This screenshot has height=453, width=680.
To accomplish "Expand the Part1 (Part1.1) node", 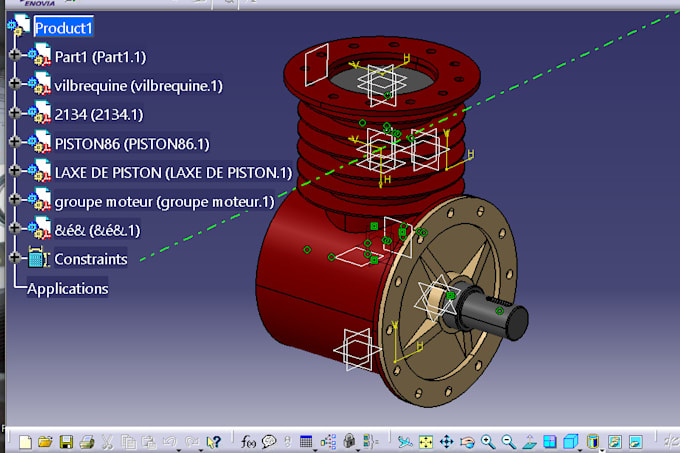I will [14, 55].
